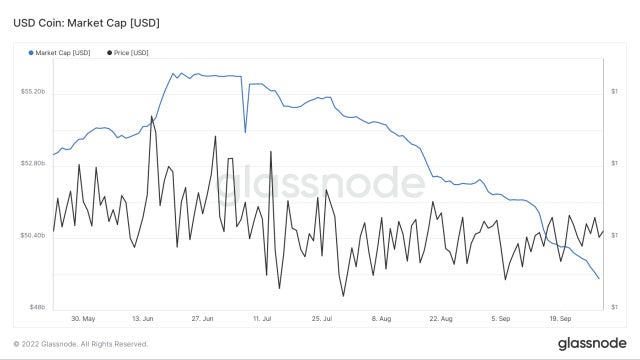
Task: Click the $55.20b y-axis label
Action: point(33,91)
